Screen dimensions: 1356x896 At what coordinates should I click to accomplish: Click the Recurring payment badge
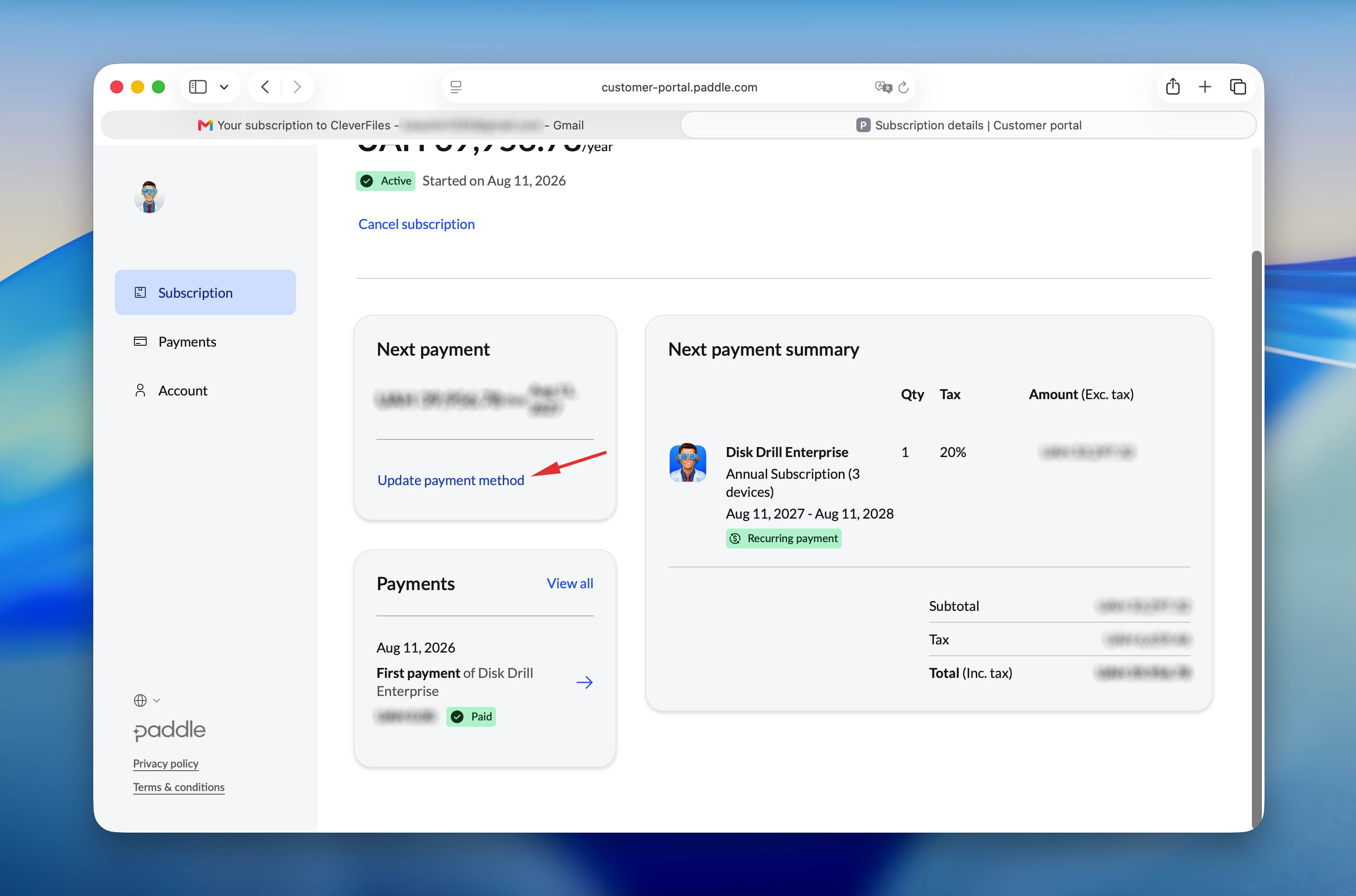[783, 539]
